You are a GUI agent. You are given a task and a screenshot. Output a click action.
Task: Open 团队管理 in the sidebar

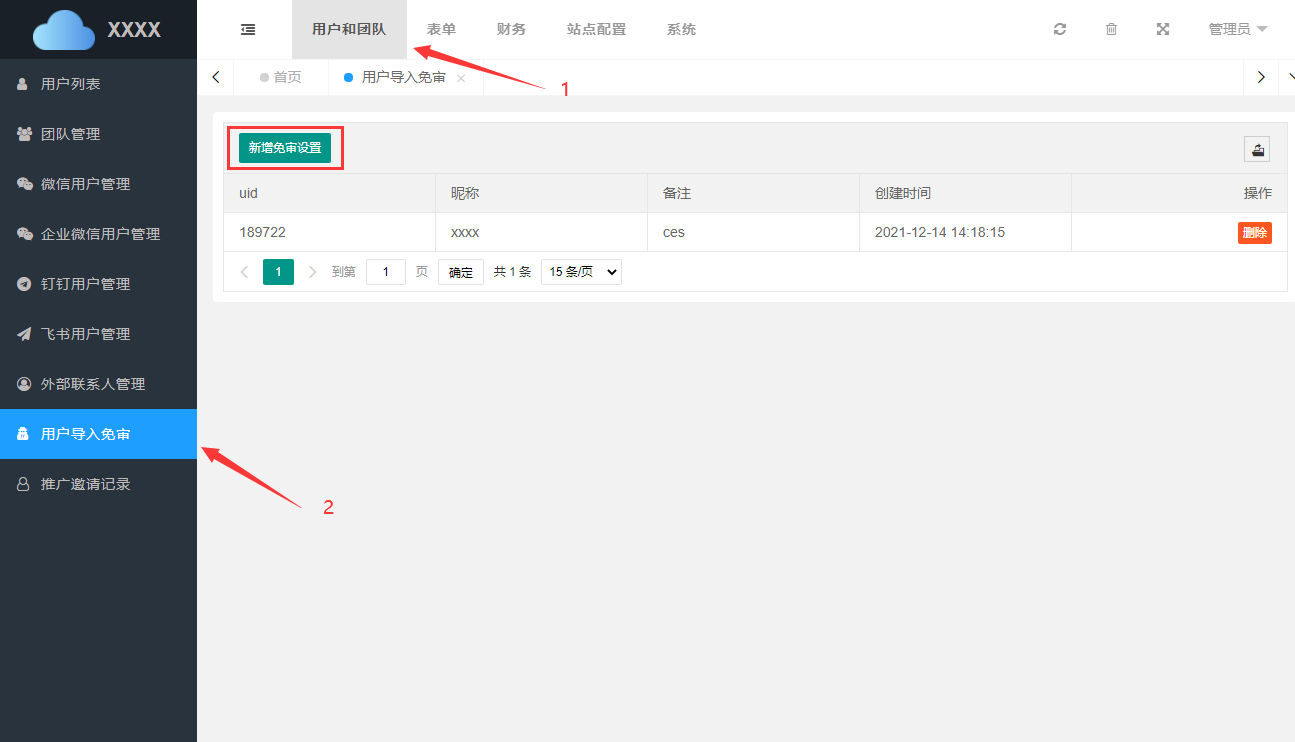pos(70,134)
